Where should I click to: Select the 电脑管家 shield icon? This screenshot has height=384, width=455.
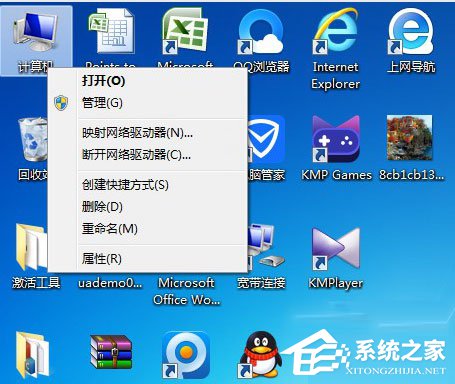267,138
